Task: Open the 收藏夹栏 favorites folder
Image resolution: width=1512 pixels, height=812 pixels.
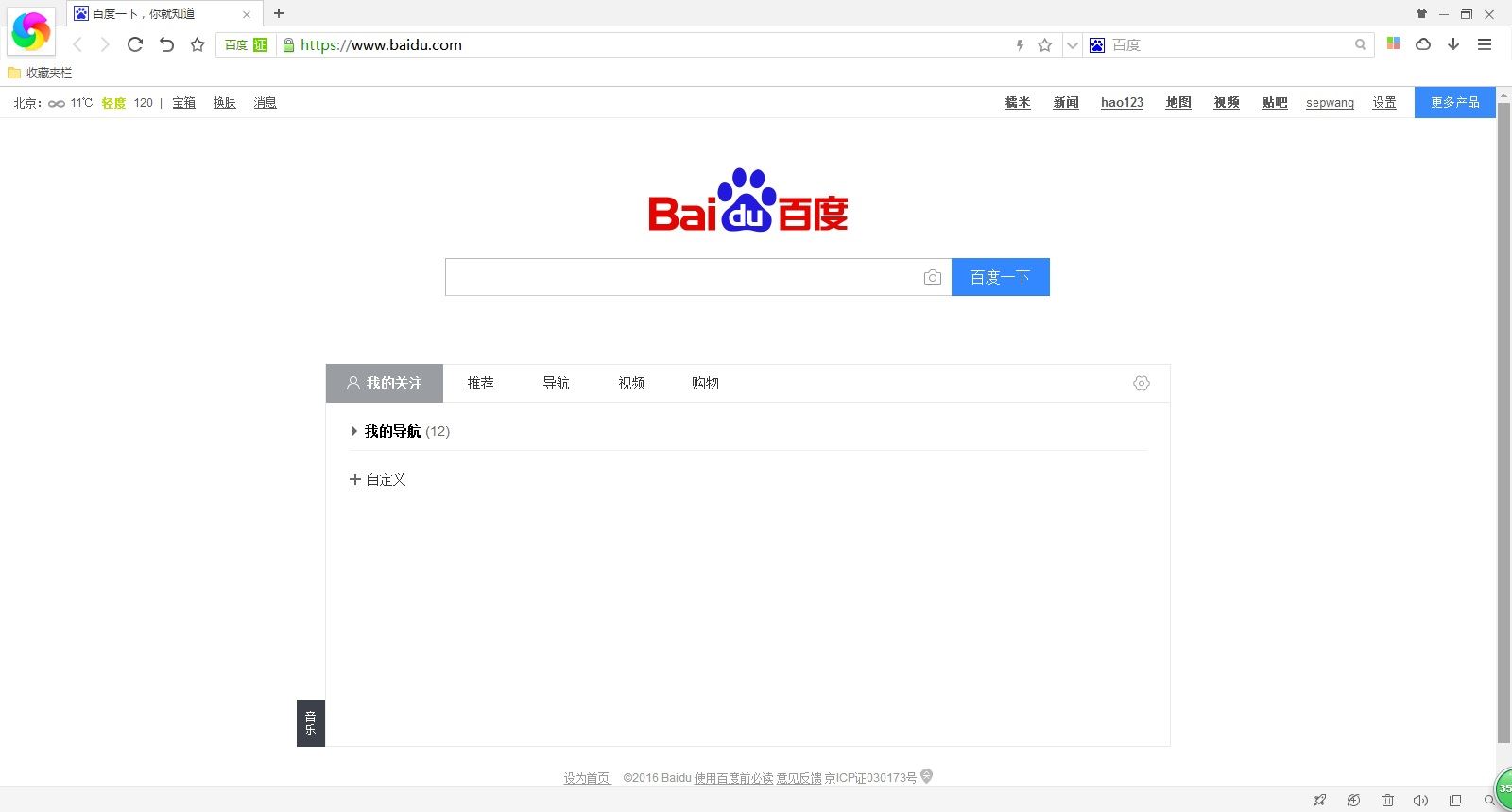Action: point(40,73)
